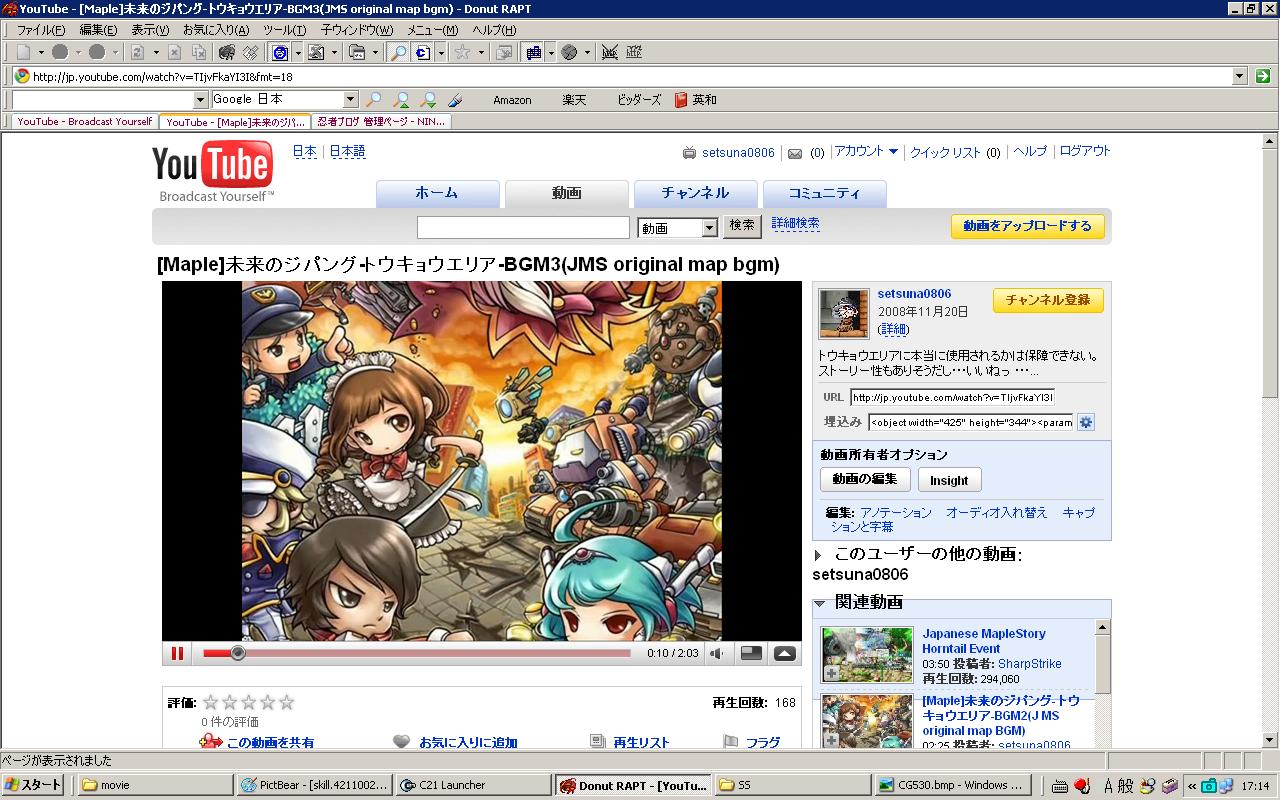Open the お気に入り(A) favorites menu
This screenshot has height=800, width=1280.
pyautogui.click(x=216, y=30)
